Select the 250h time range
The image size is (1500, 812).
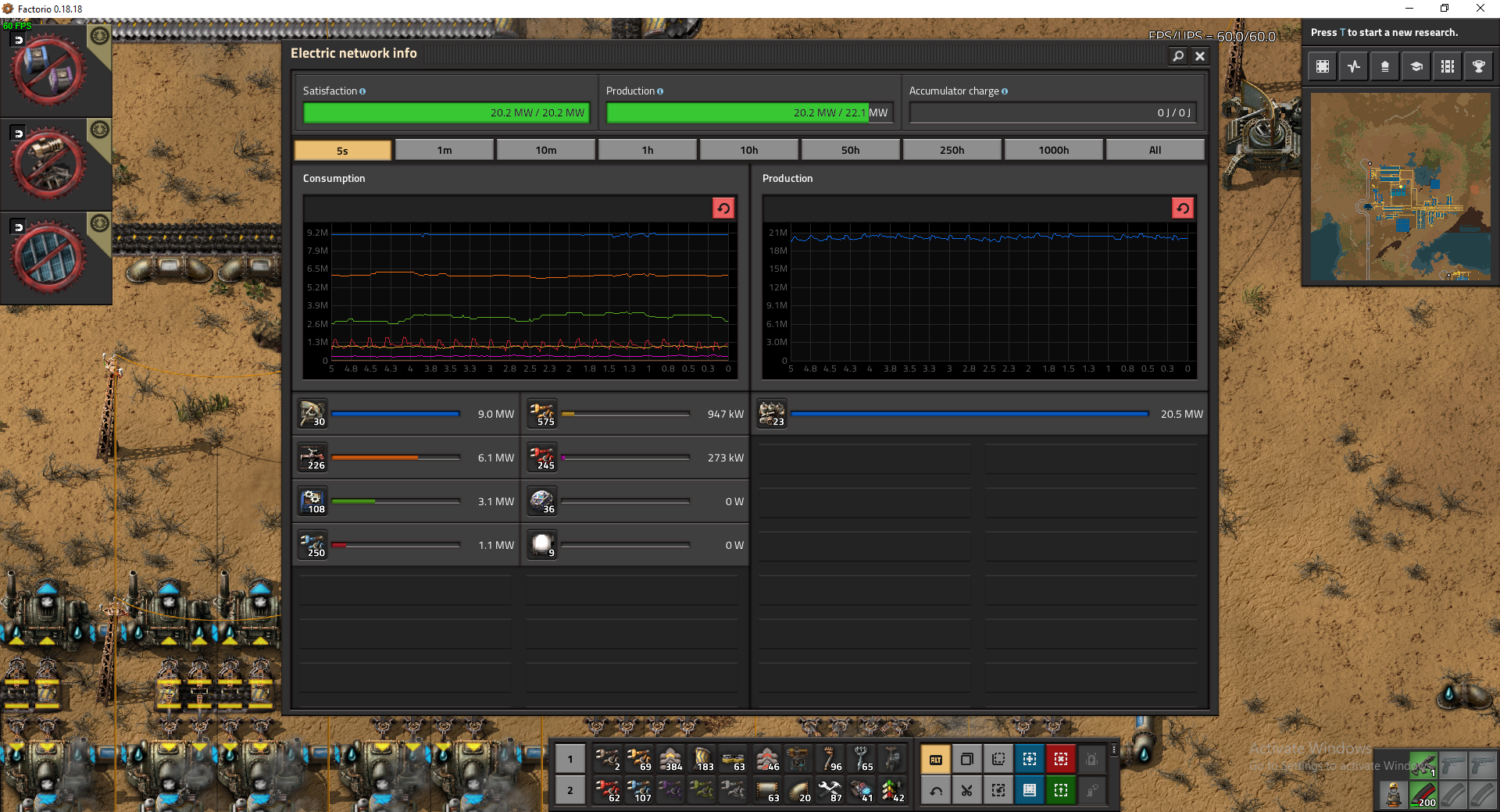coord(952,150)
